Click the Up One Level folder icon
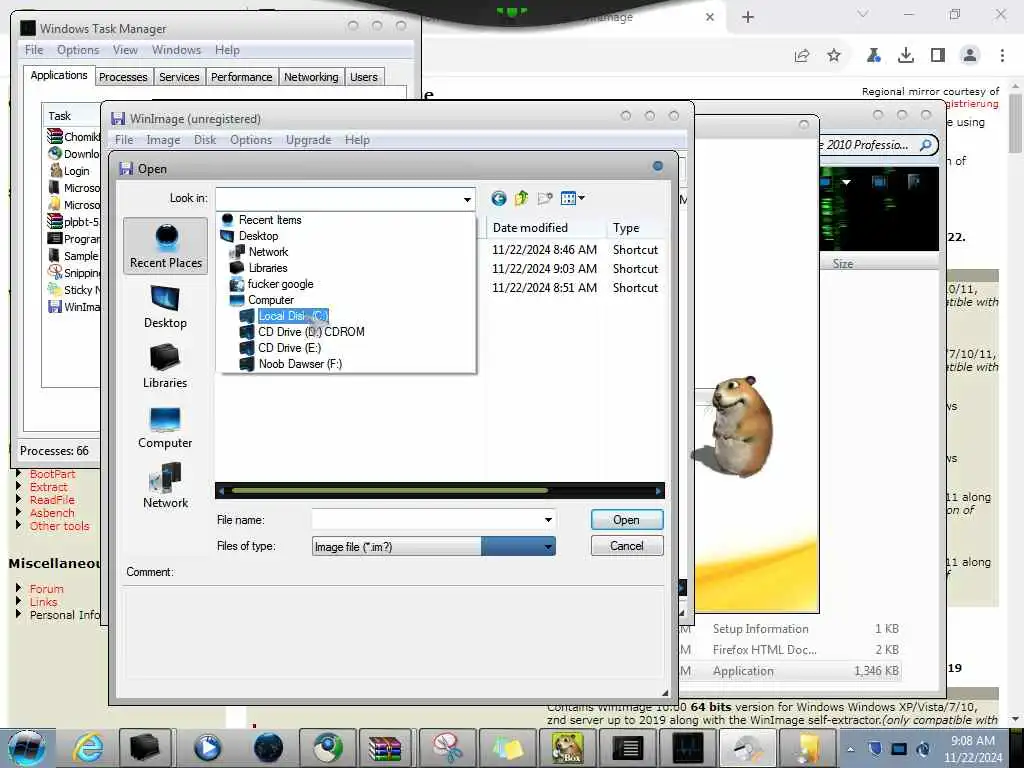Image resolution: width=1024 pixels, height=768 pixels. coord(521,198)
